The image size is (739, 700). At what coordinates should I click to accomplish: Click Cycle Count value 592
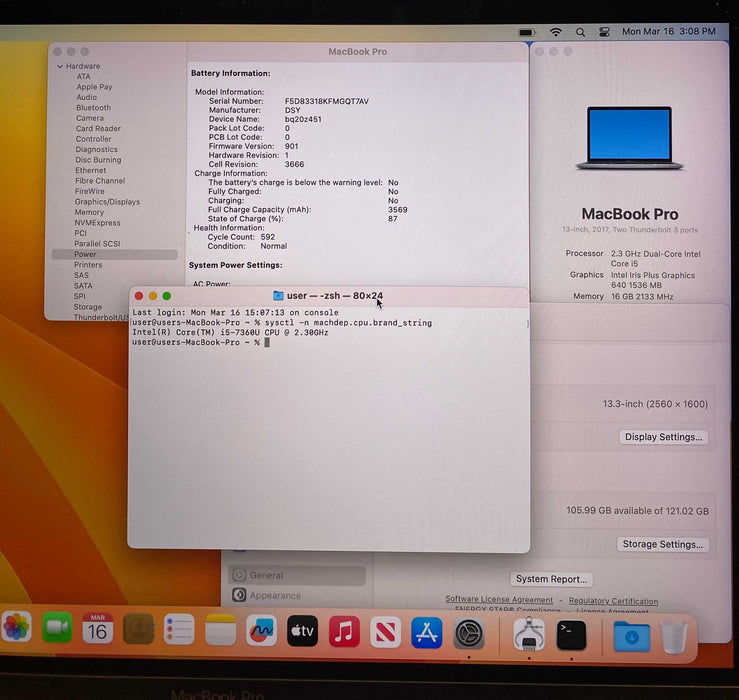268,237
